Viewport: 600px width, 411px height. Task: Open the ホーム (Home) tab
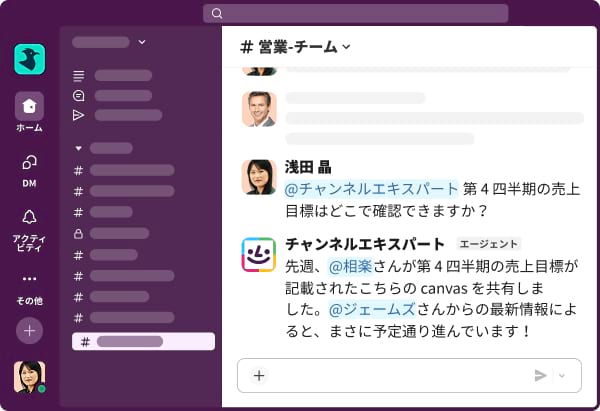coord(29,112)
